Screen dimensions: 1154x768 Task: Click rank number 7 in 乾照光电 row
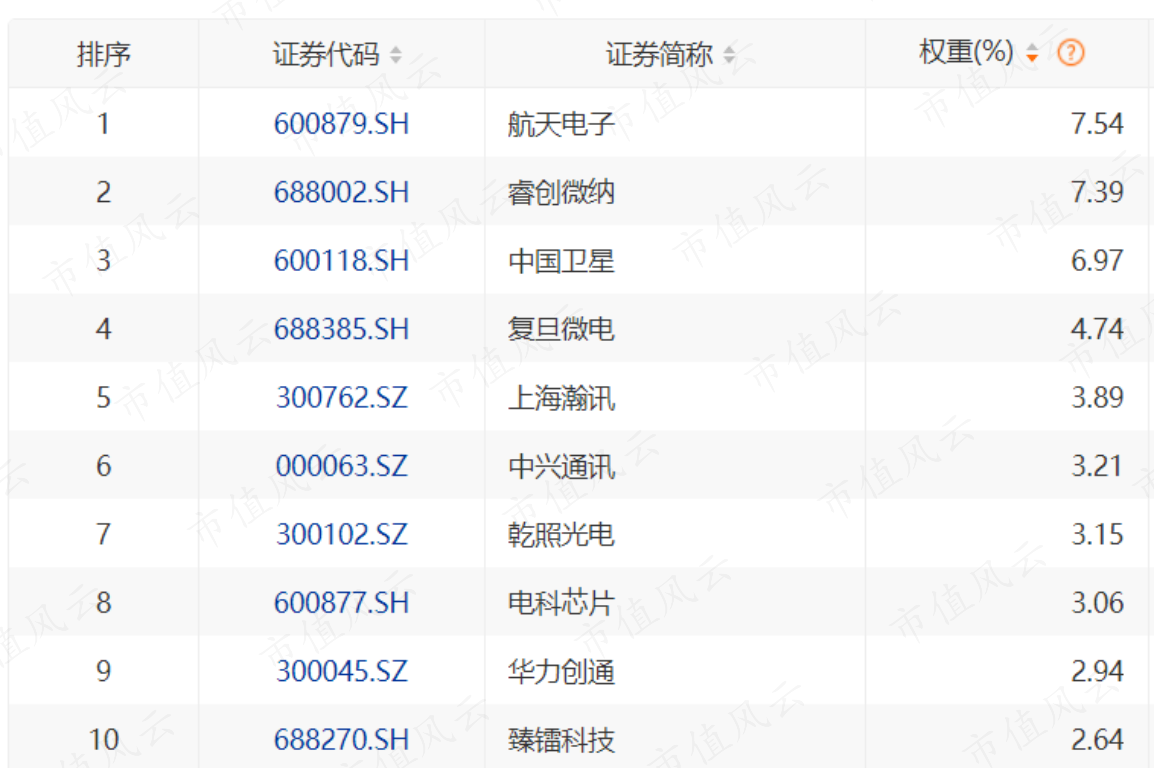click(x=104, y=534)
